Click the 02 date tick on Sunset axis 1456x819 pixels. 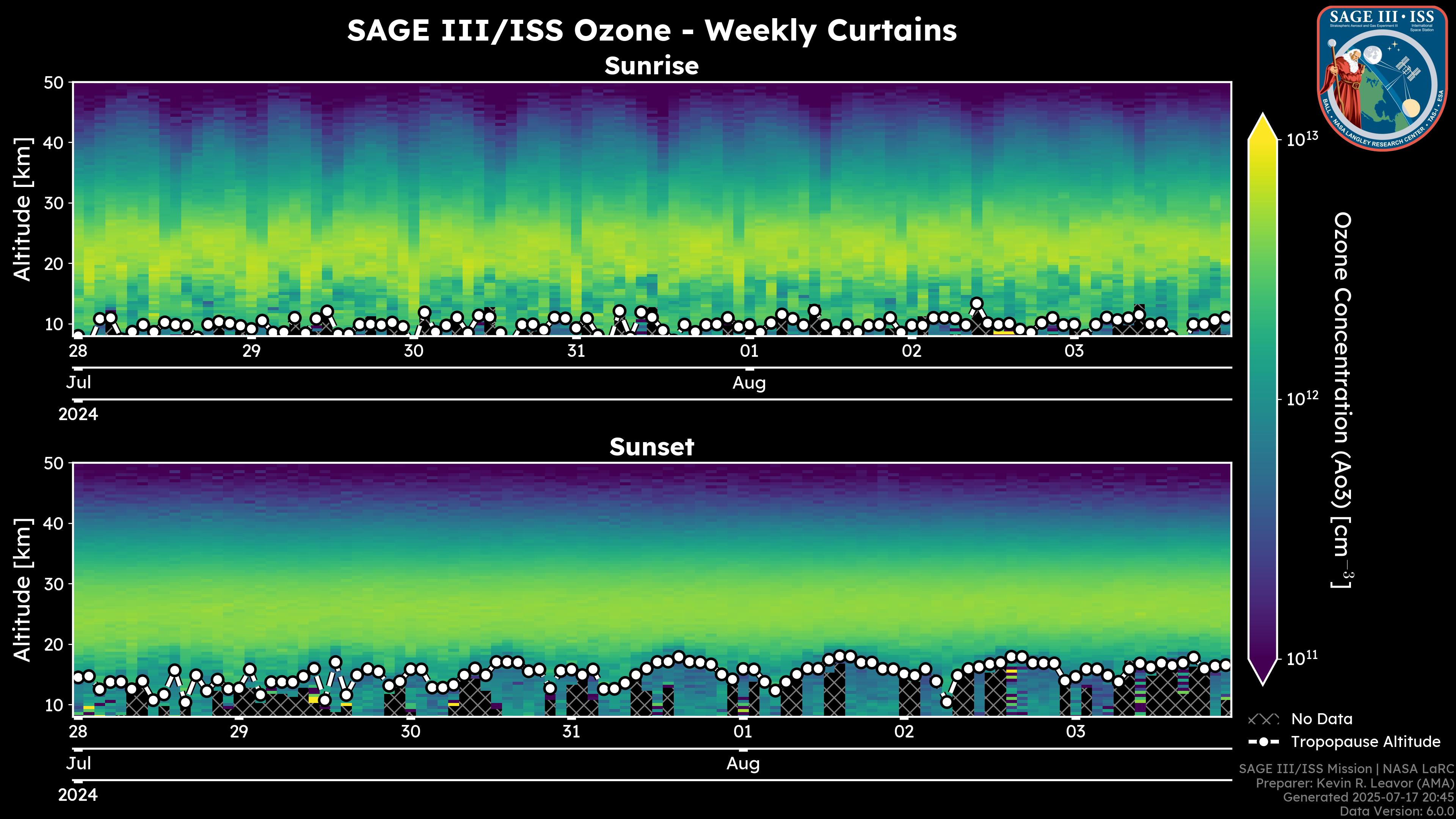(904, 732)
